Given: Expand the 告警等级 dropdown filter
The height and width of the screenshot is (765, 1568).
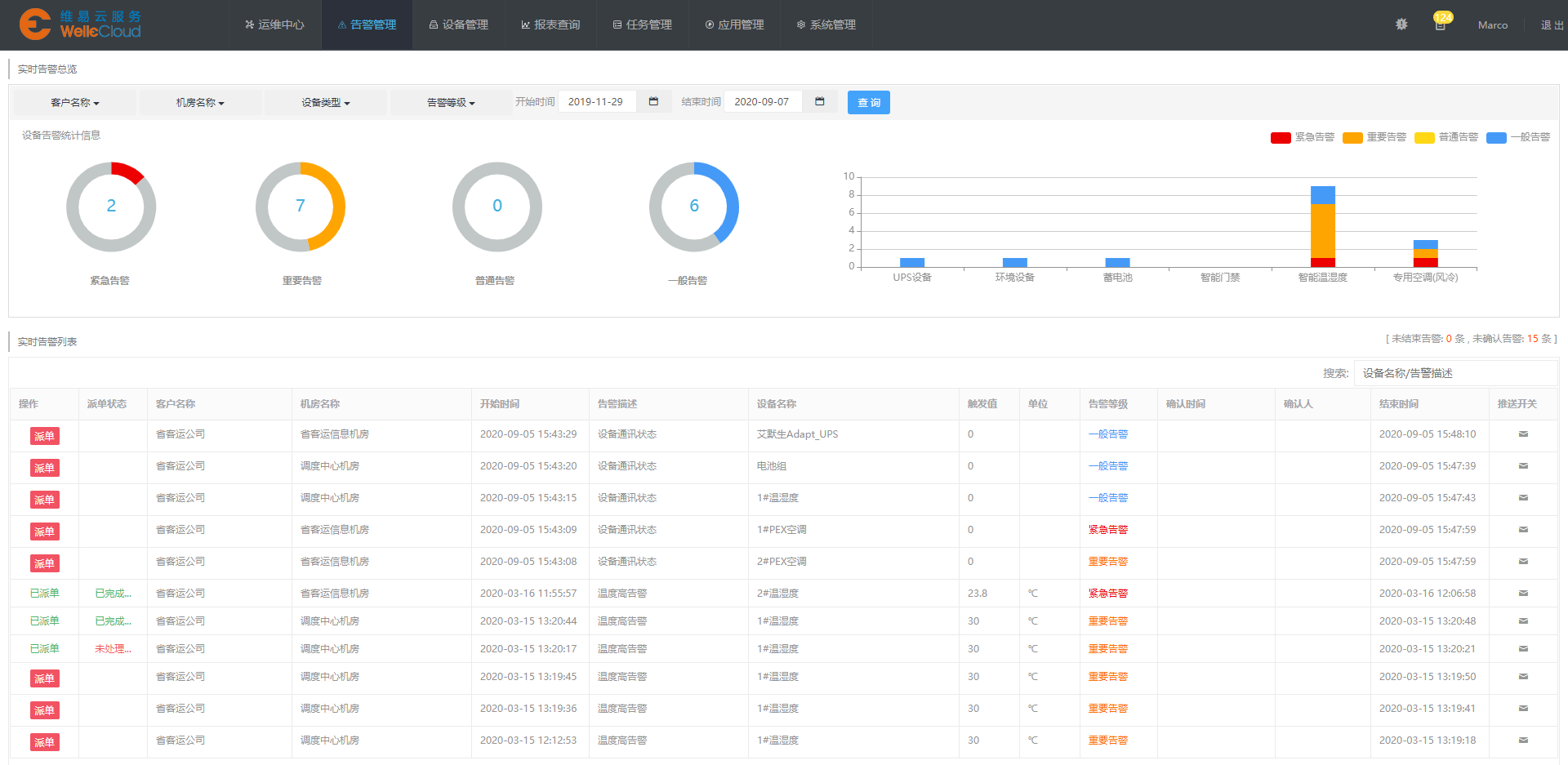Looking at the screenshot, I should tap(451, 103).
